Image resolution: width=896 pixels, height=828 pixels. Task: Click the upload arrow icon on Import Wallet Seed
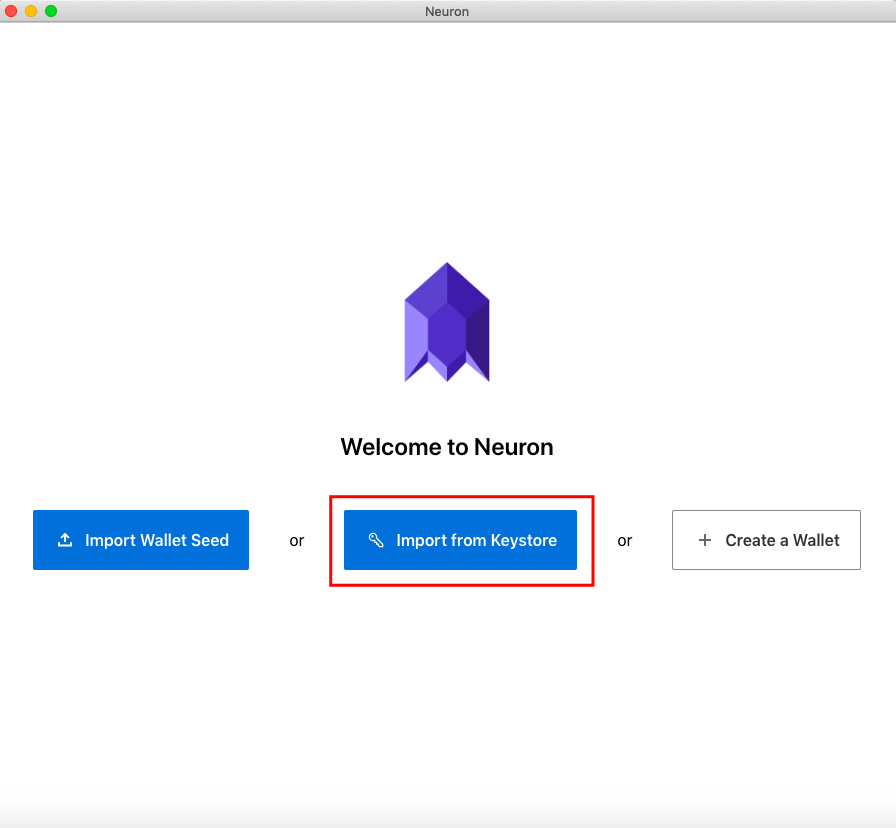65,540
